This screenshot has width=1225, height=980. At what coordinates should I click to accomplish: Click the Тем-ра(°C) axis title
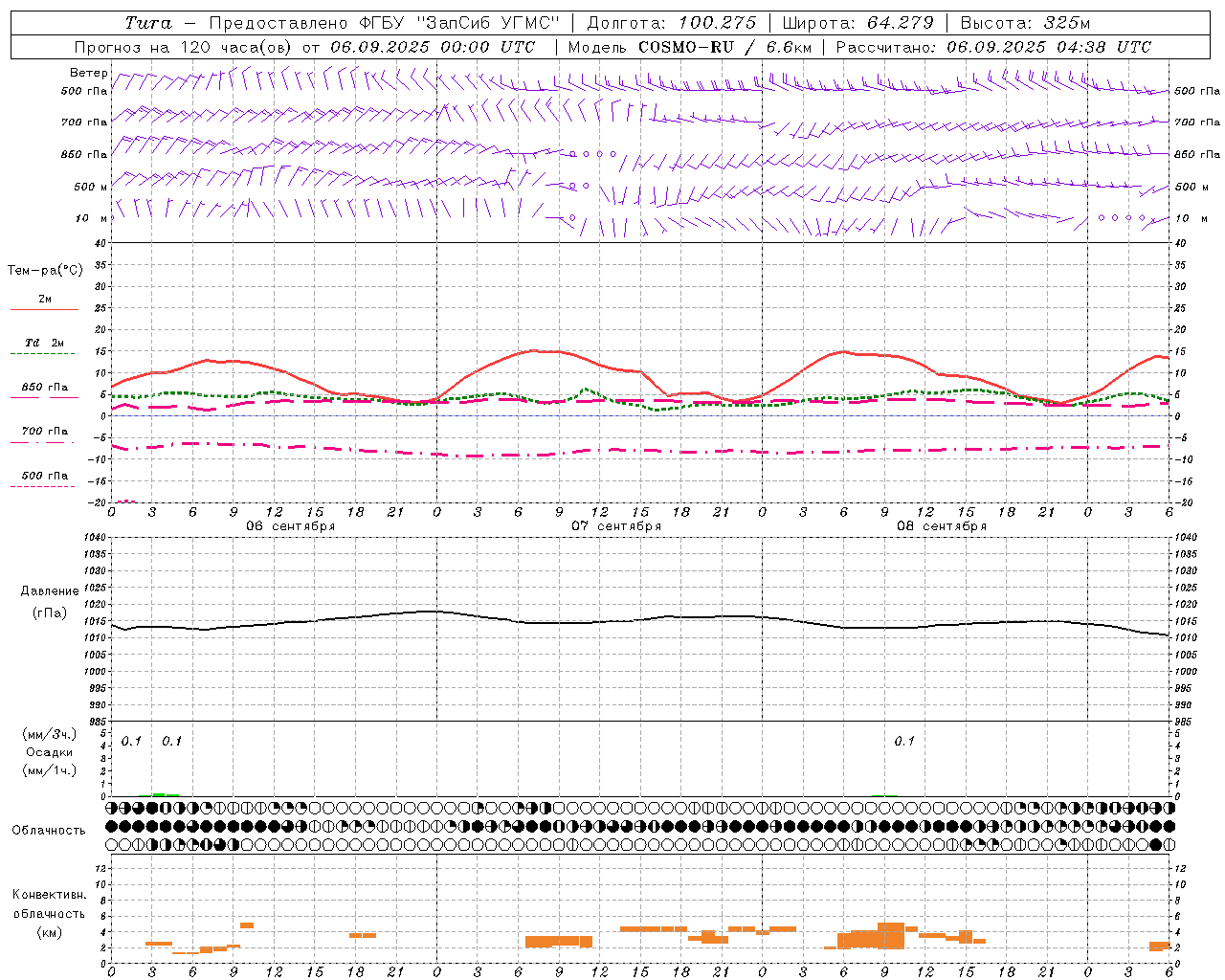tap(45, 270)
